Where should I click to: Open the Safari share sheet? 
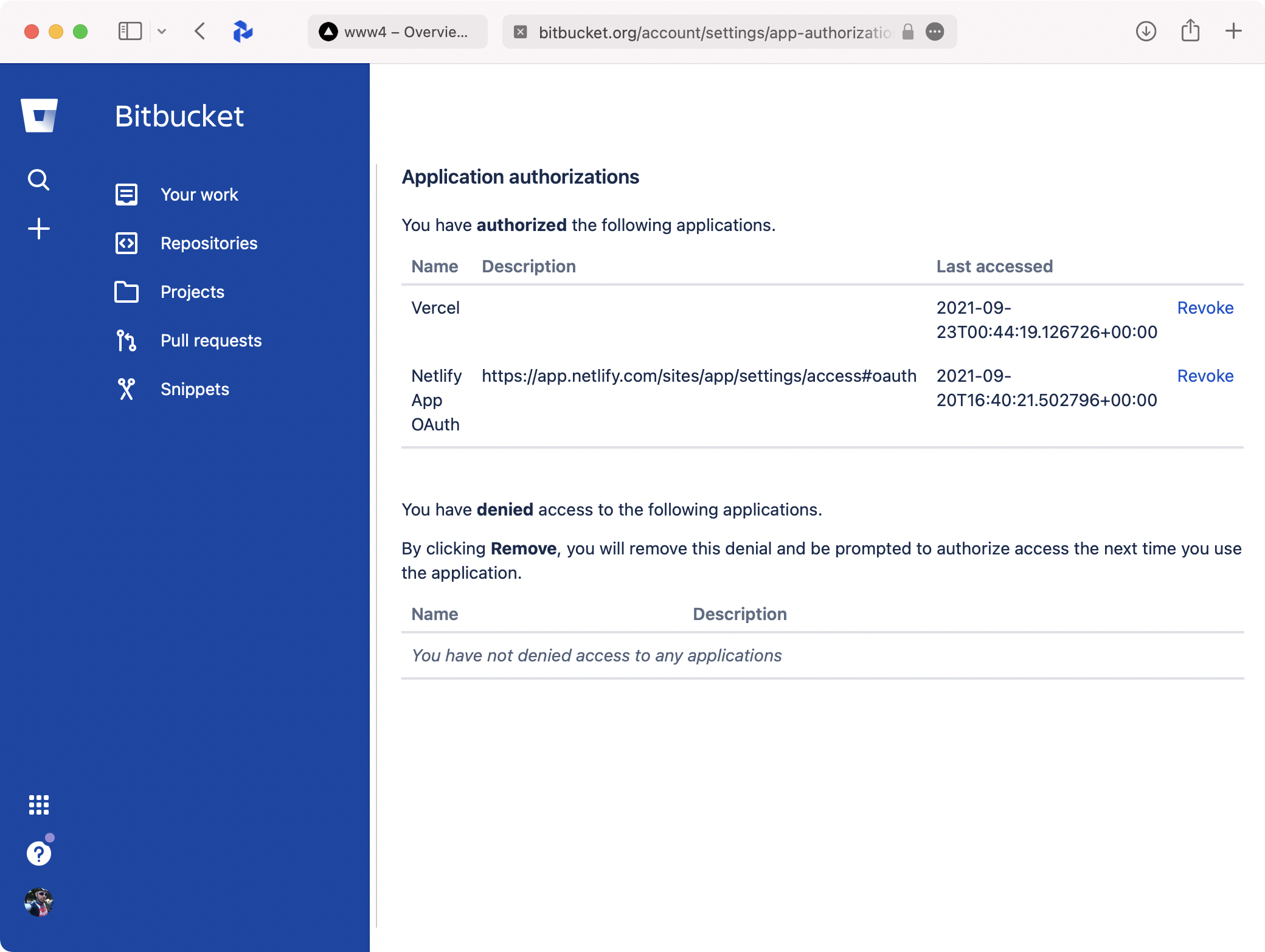click(1190, 31)
